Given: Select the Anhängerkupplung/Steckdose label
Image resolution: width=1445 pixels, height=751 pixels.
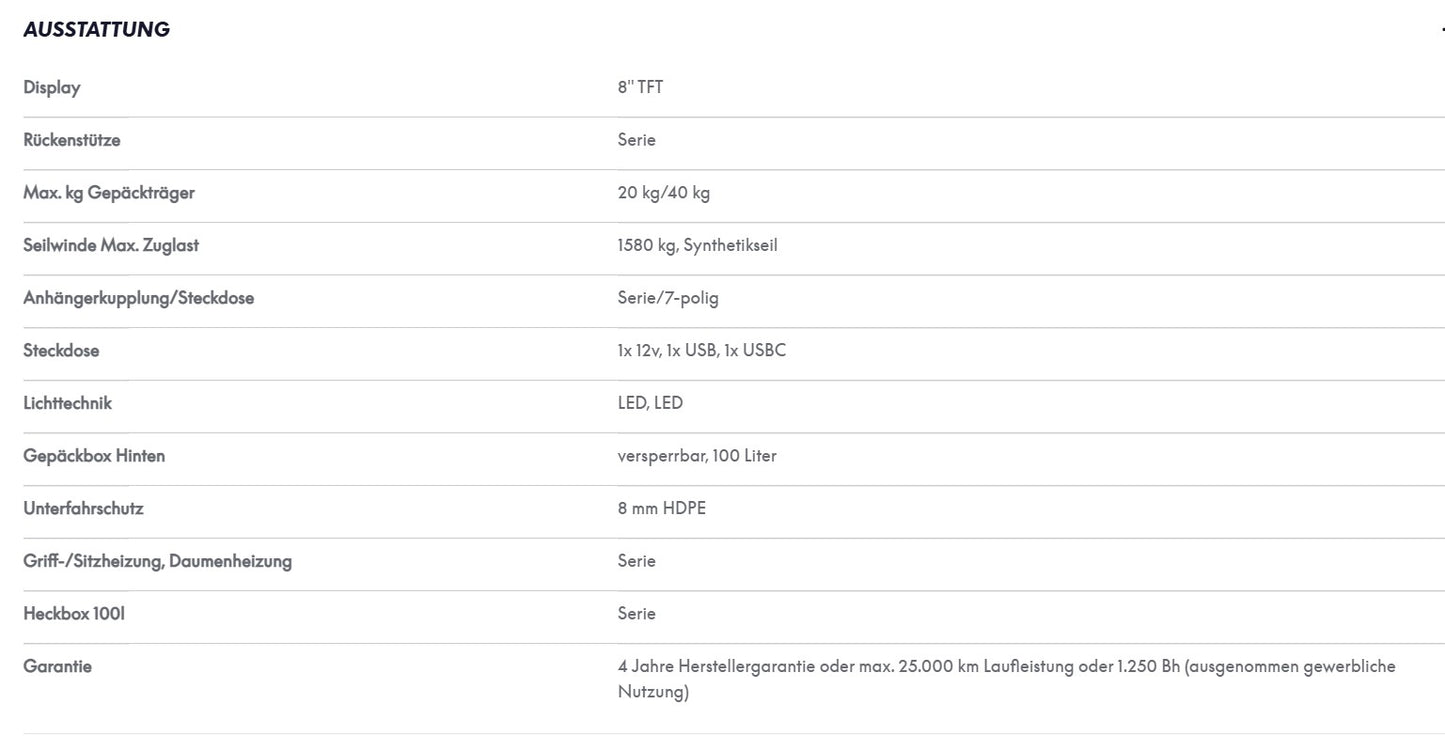Looking at the screenshot, I should click(x=139, y=298).
